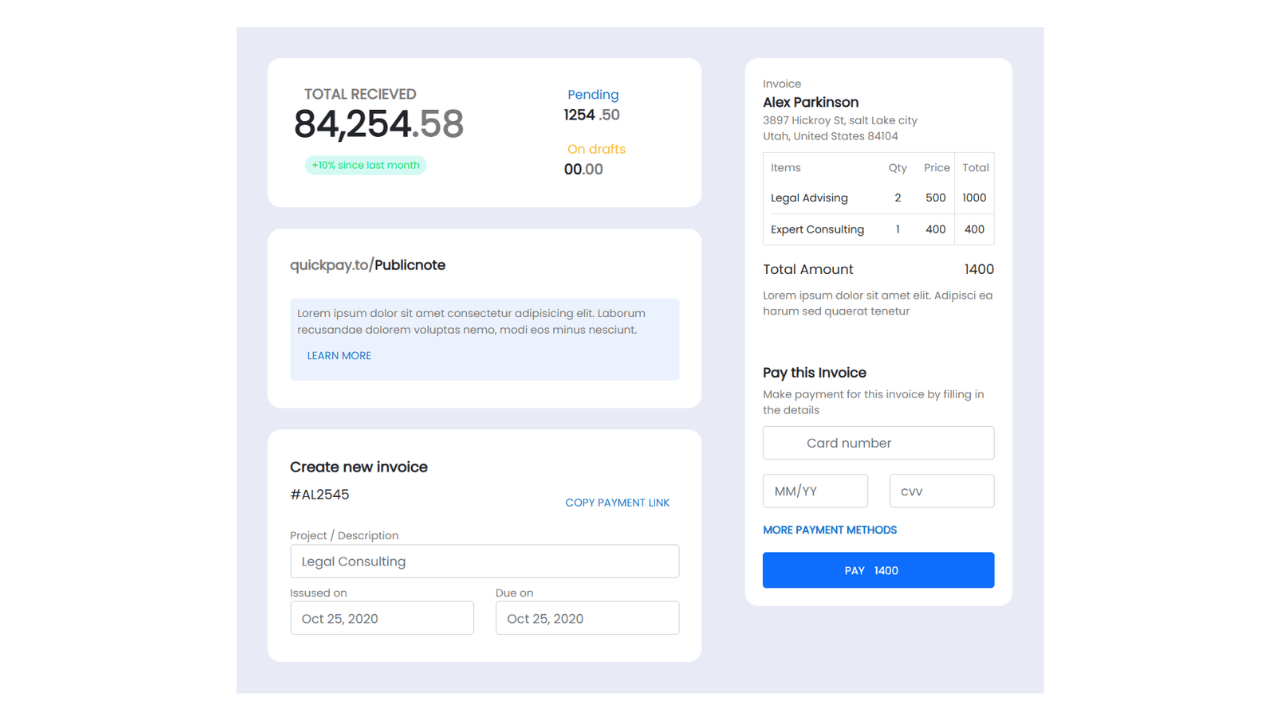Open the Due on date field
The height and width of the screenshot is (720, 1280).
[587, 617]
